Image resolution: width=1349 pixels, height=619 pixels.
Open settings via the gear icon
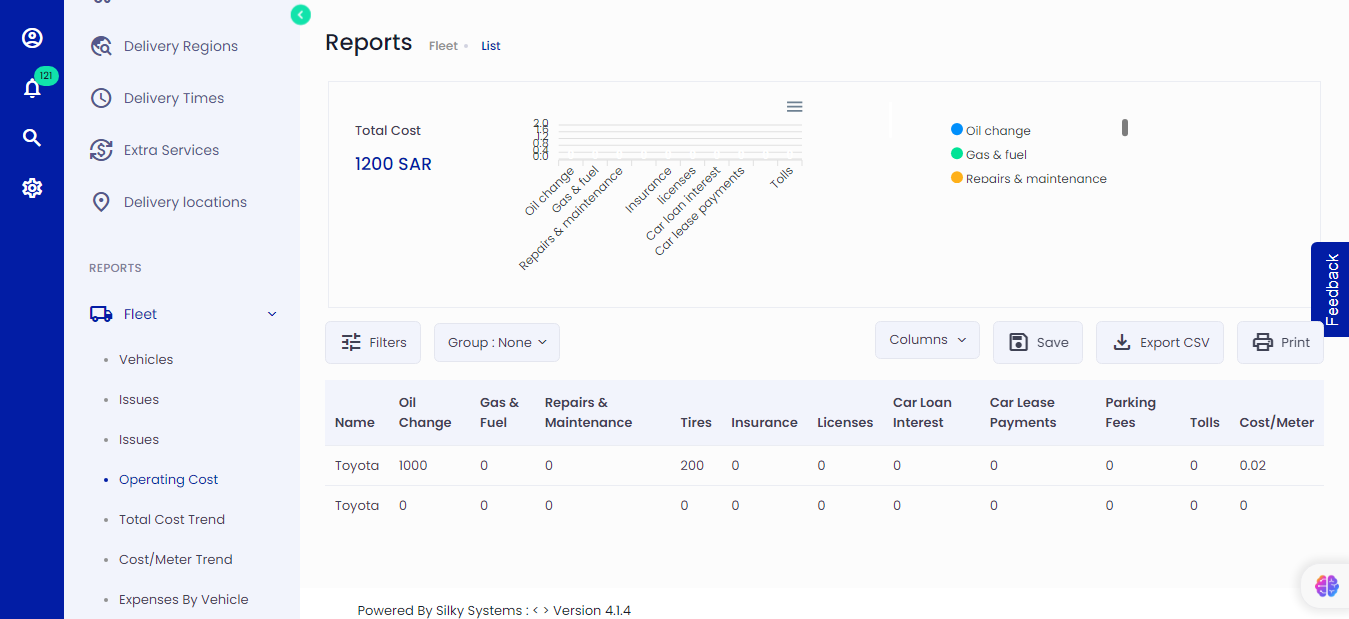tap(32, 187)
